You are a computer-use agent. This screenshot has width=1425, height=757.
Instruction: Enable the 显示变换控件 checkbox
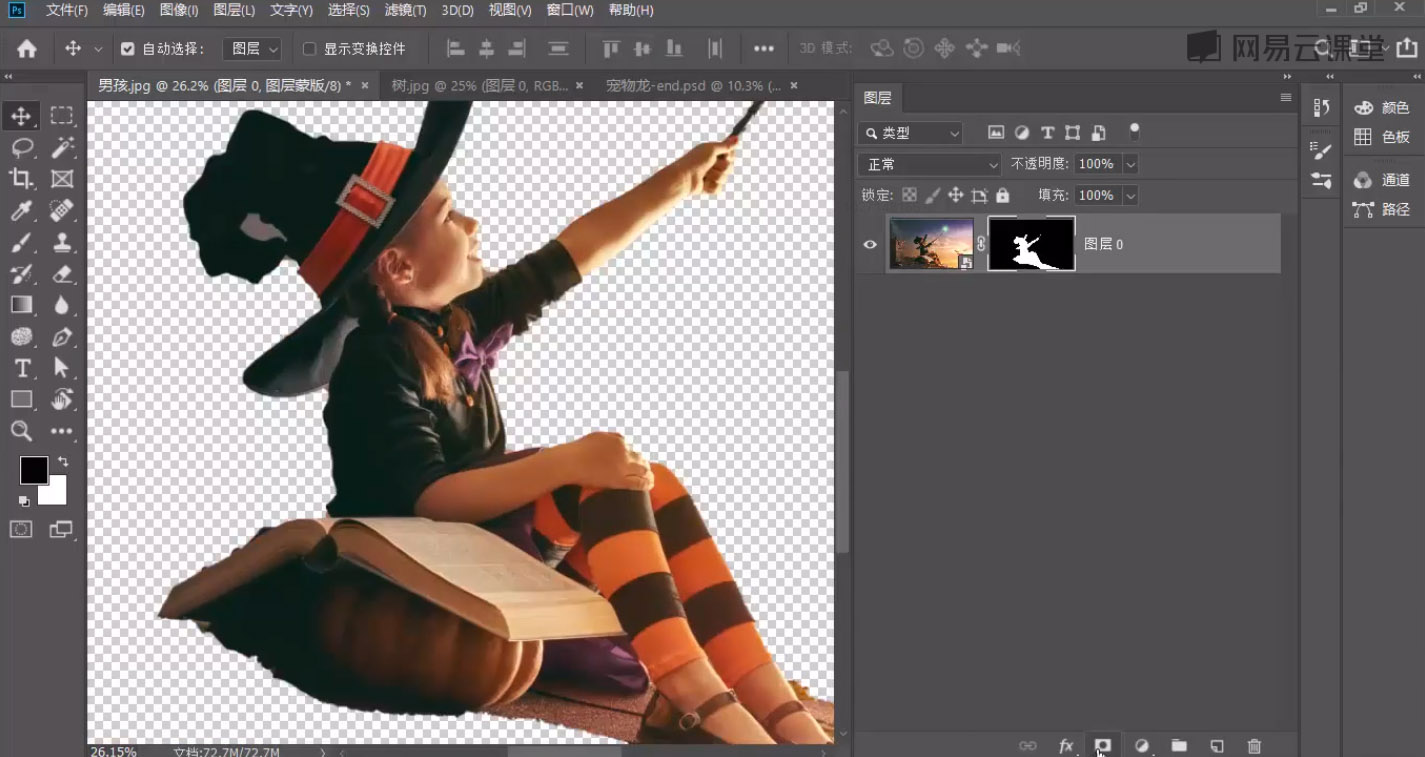coord(309,49)
